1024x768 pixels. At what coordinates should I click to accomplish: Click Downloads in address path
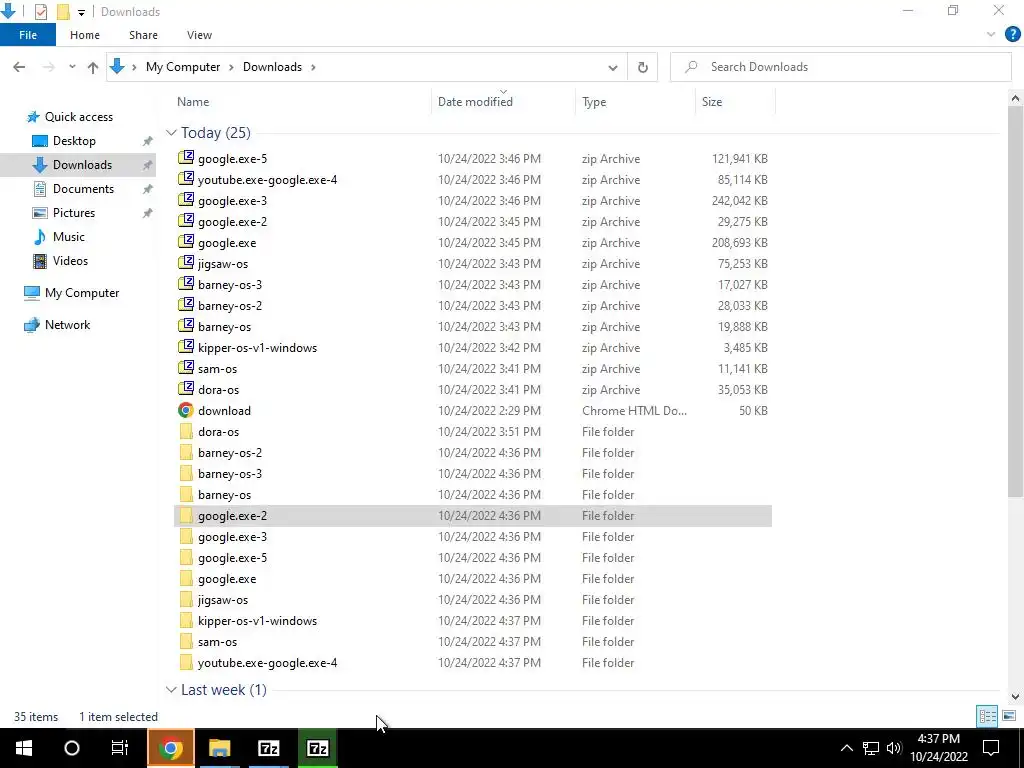coord(272,67)
